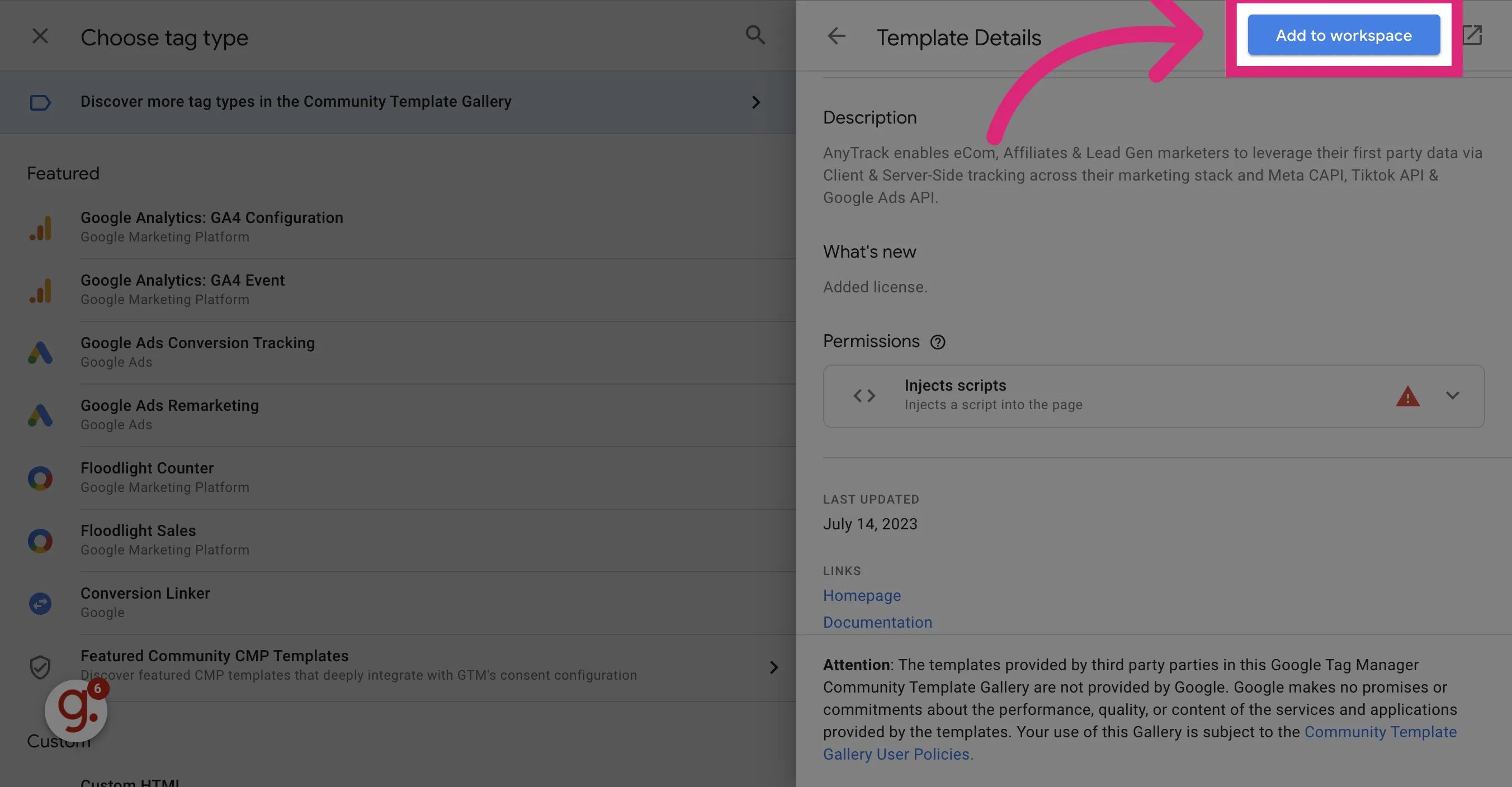1512x787 pixels.
Task: Click GA4 Event analytics icon
Action: [x=40, y=291]
